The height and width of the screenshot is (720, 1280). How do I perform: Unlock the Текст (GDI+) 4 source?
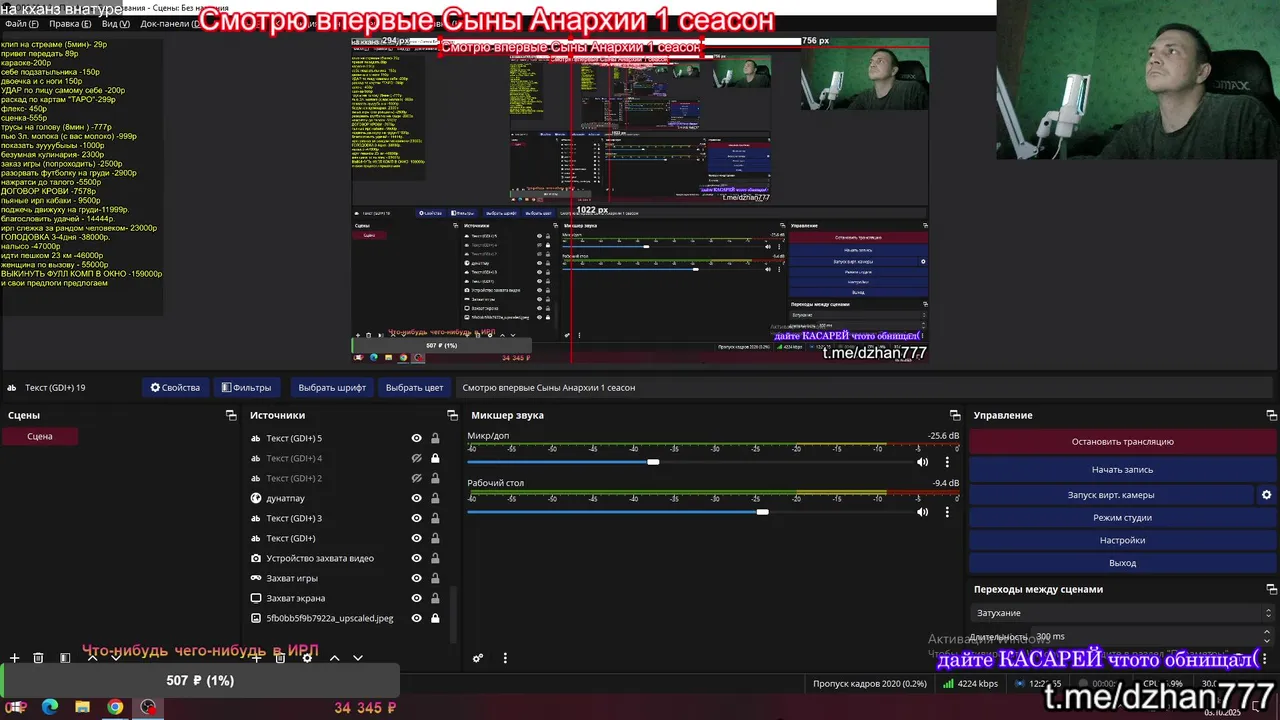pos(435,458)
